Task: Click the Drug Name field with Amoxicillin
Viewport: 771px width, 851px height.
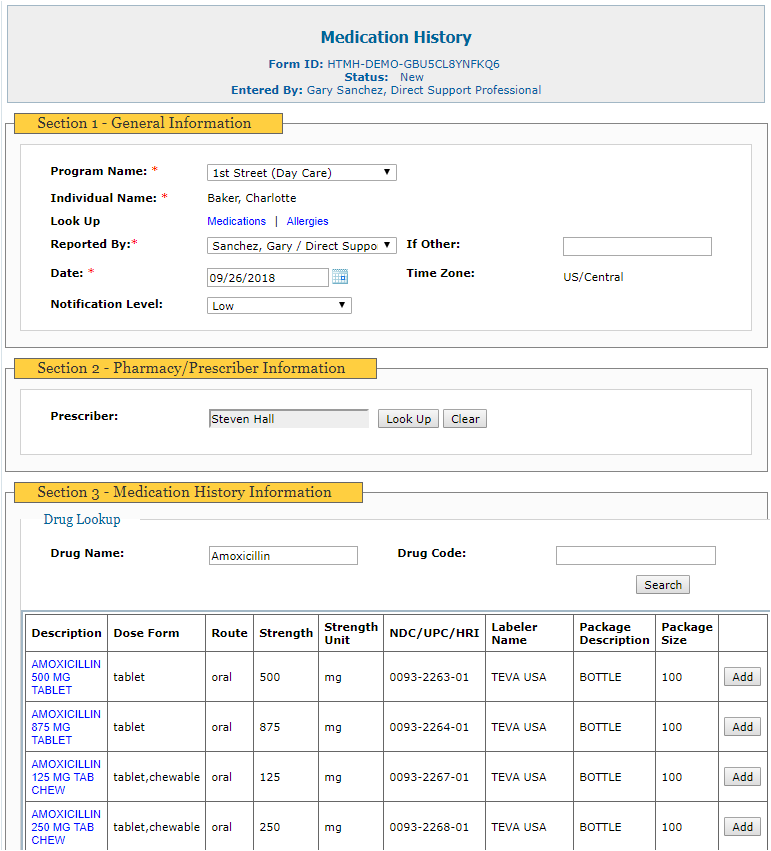Action: click(x=283, y=555)
